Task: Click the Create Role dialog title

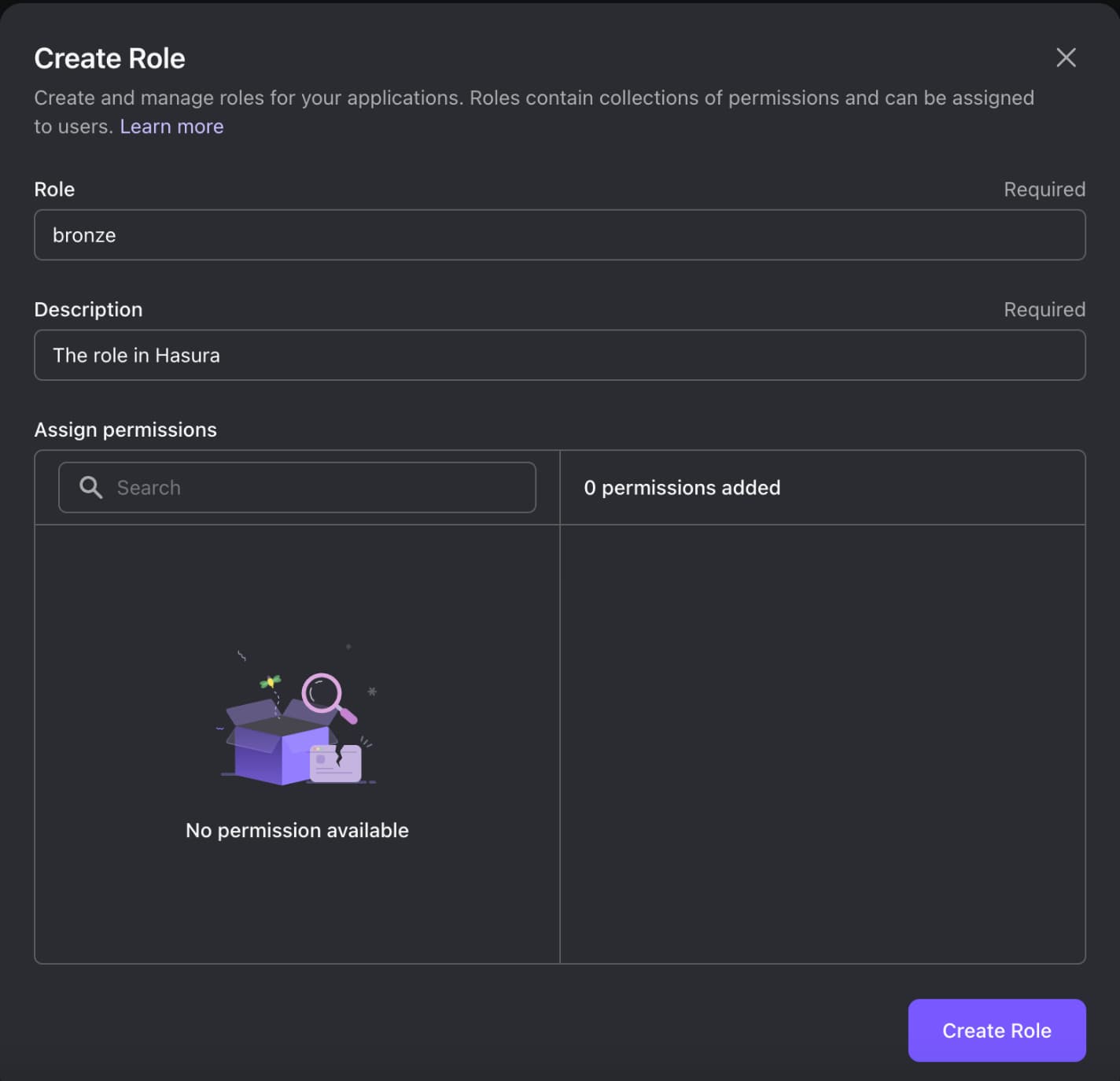Action: pos(109,57)
